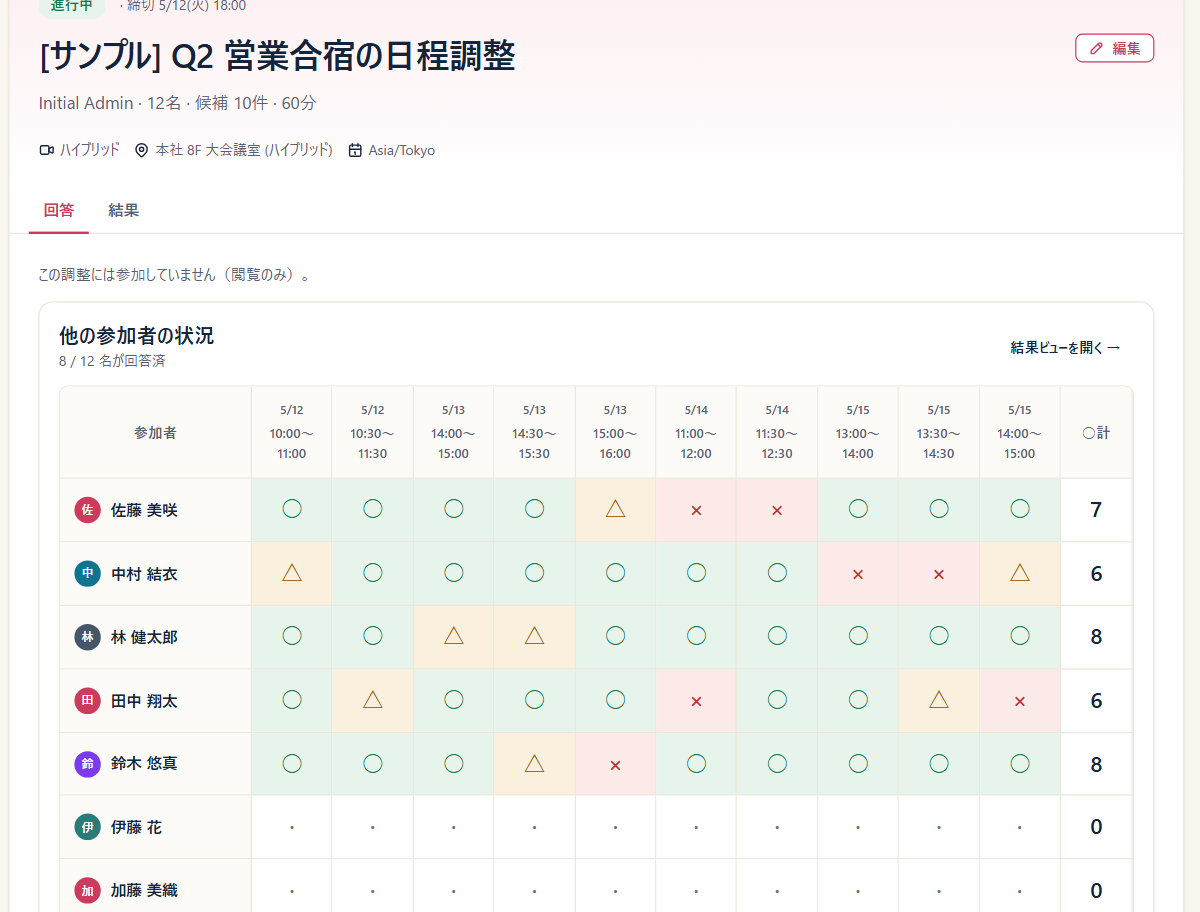Screen dimensions: 1200x912
Task: Click the 5/13 15:00〜16:00 column header
Action: pos(615,432)
